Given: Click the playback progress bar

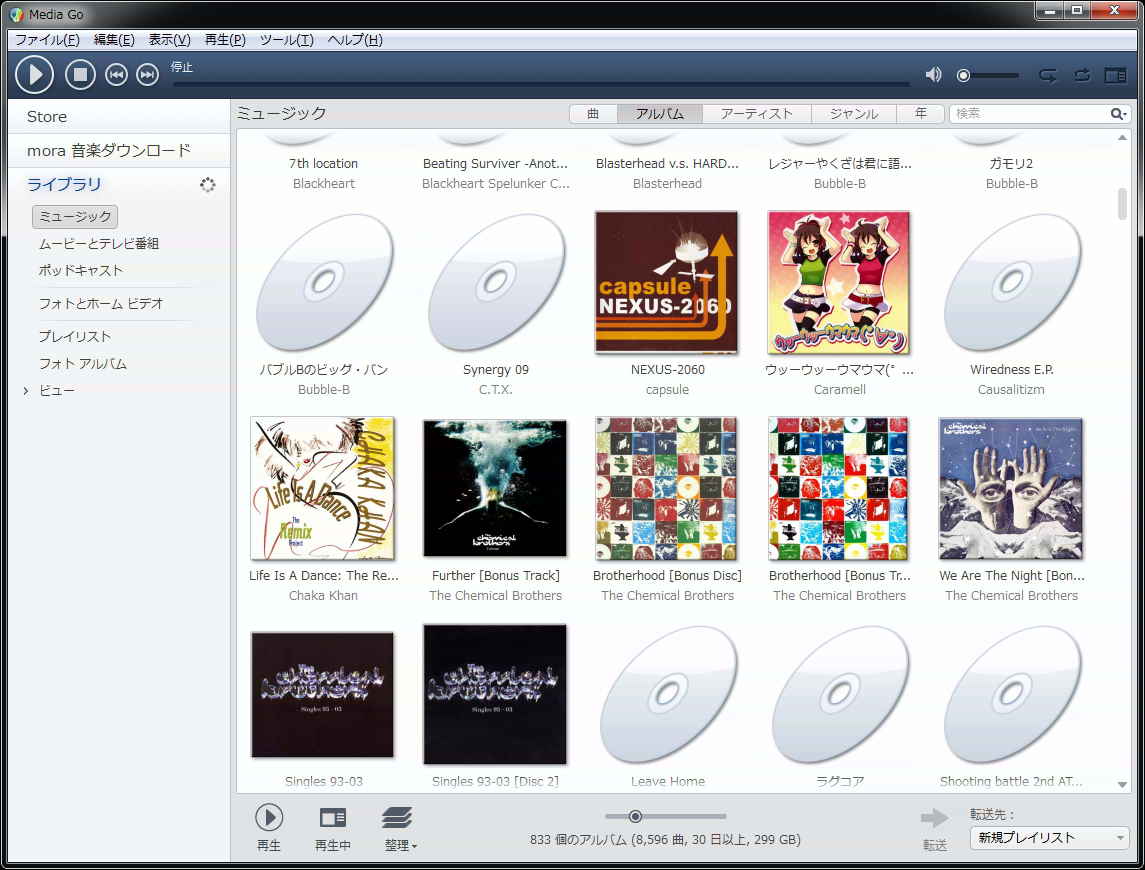Looking at the screenshot, I should (541, 85).
